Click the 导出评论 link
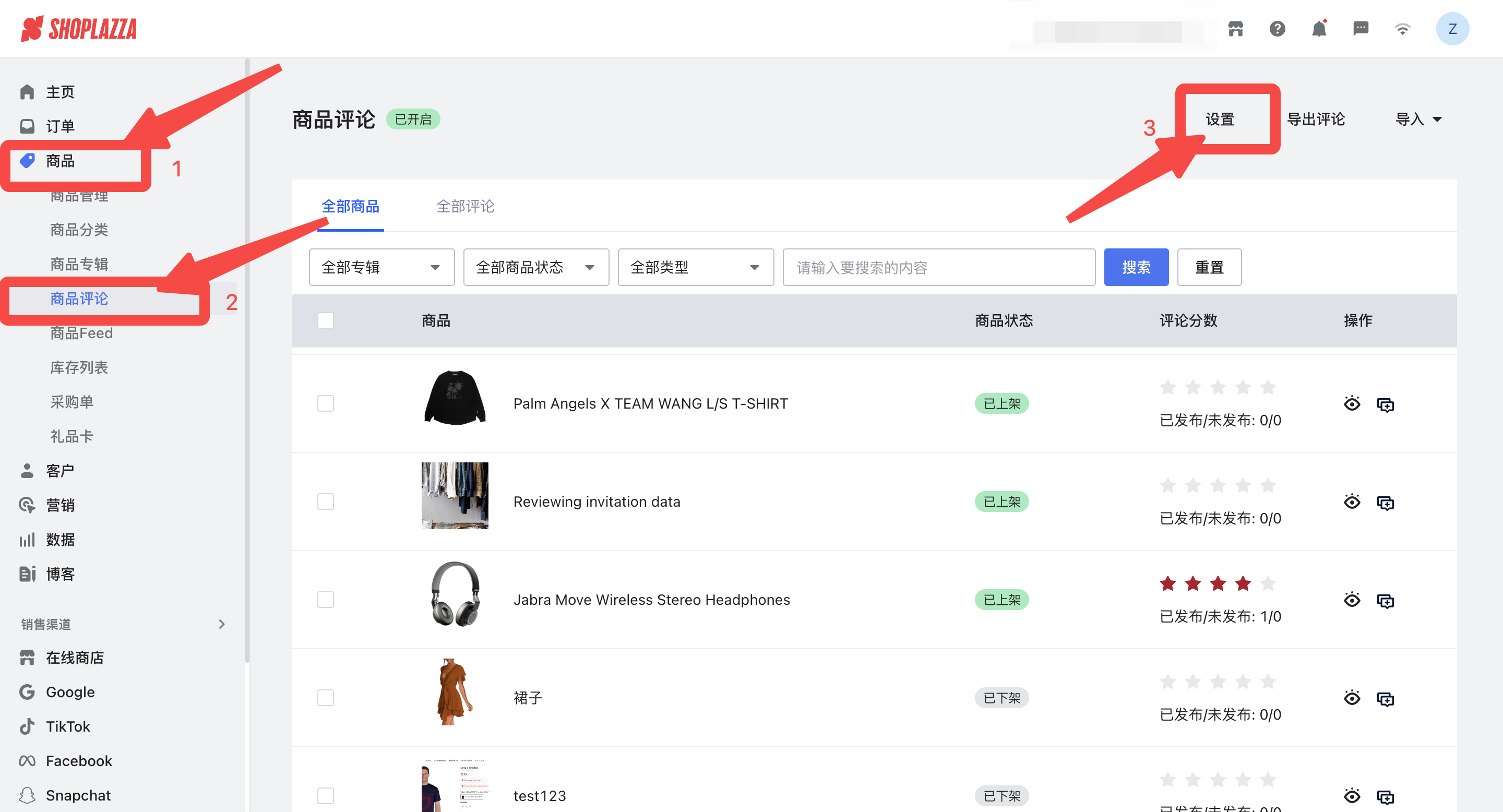 click(x=1315, y=120)
